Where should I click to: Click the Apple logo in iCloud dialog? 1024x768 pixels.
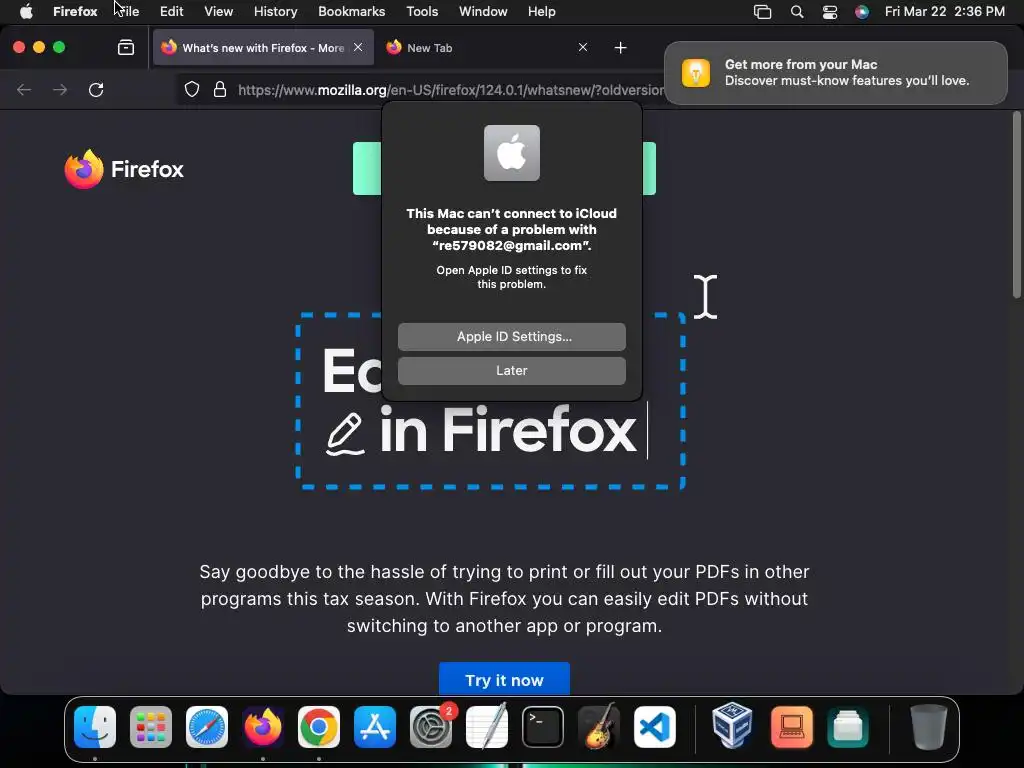pos(511,153)
